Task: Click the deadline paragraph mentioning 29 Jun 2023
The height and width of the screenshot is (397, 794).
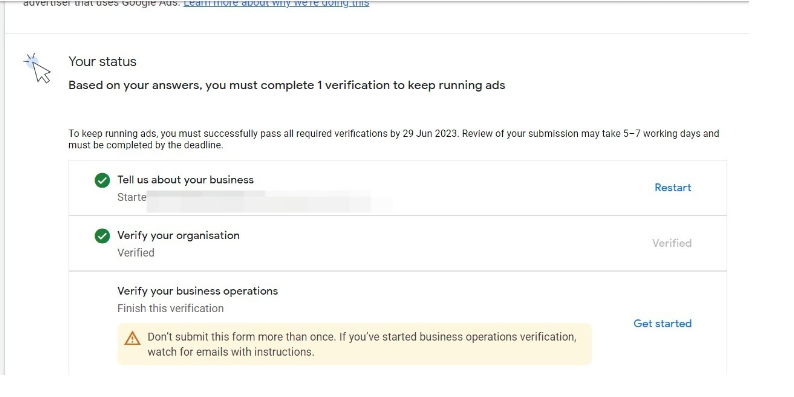Action: [x=393, y=139]
